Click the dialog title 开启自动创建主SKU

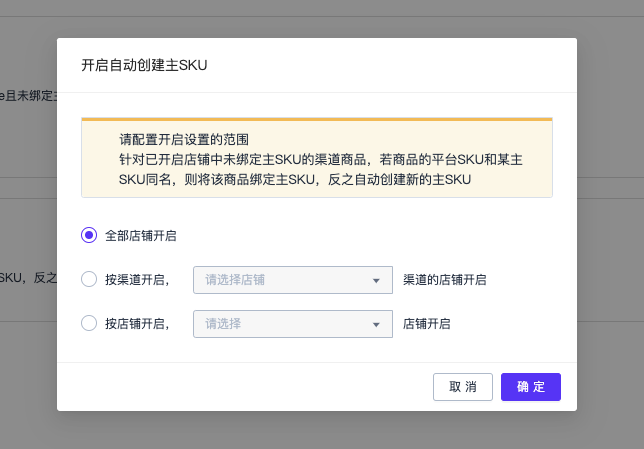(x=144, y=65)
